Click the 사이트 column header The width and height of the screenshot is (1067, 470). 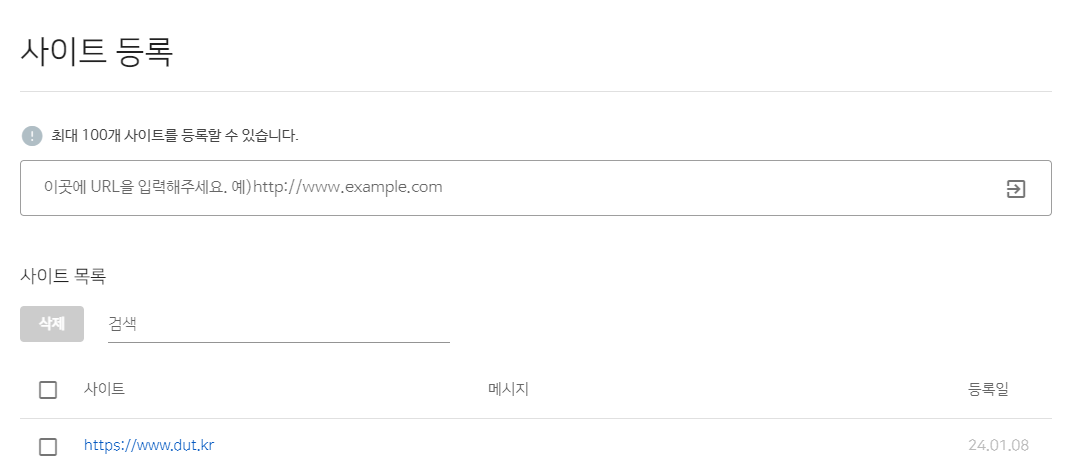pyautogui.click(x=104, y=390)
